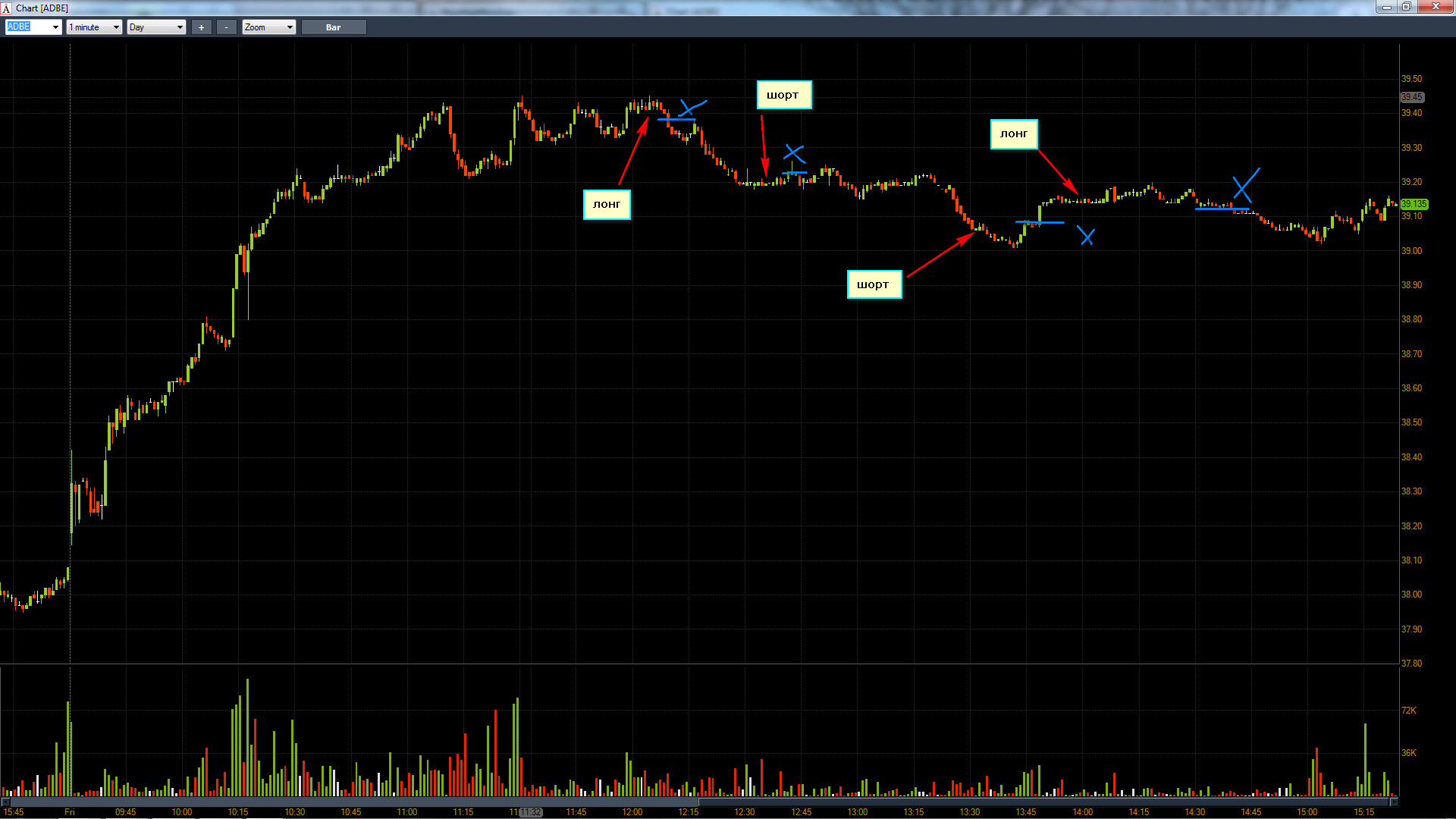Open the Day period dropdown
The image size is (1456, 819).
click(x=180, y=27)
